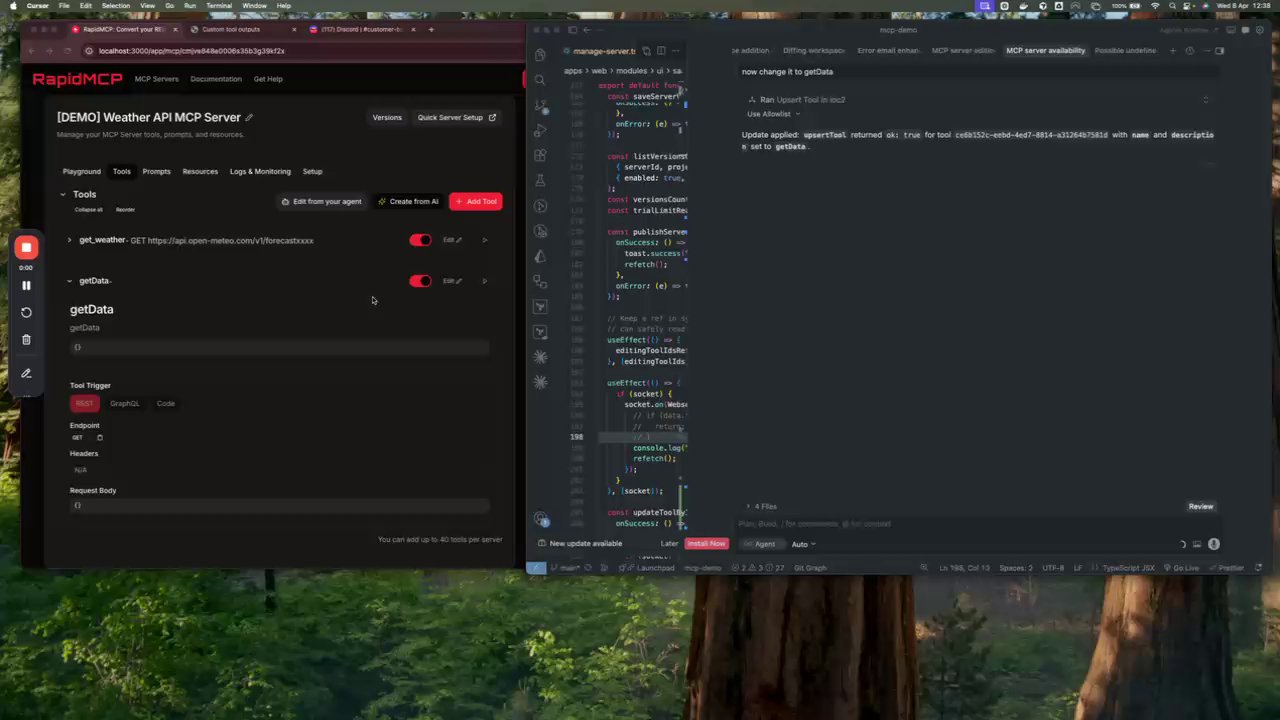Reload the browser page
Viewport: 1280px width, 720px height.
tap(67, 51)
